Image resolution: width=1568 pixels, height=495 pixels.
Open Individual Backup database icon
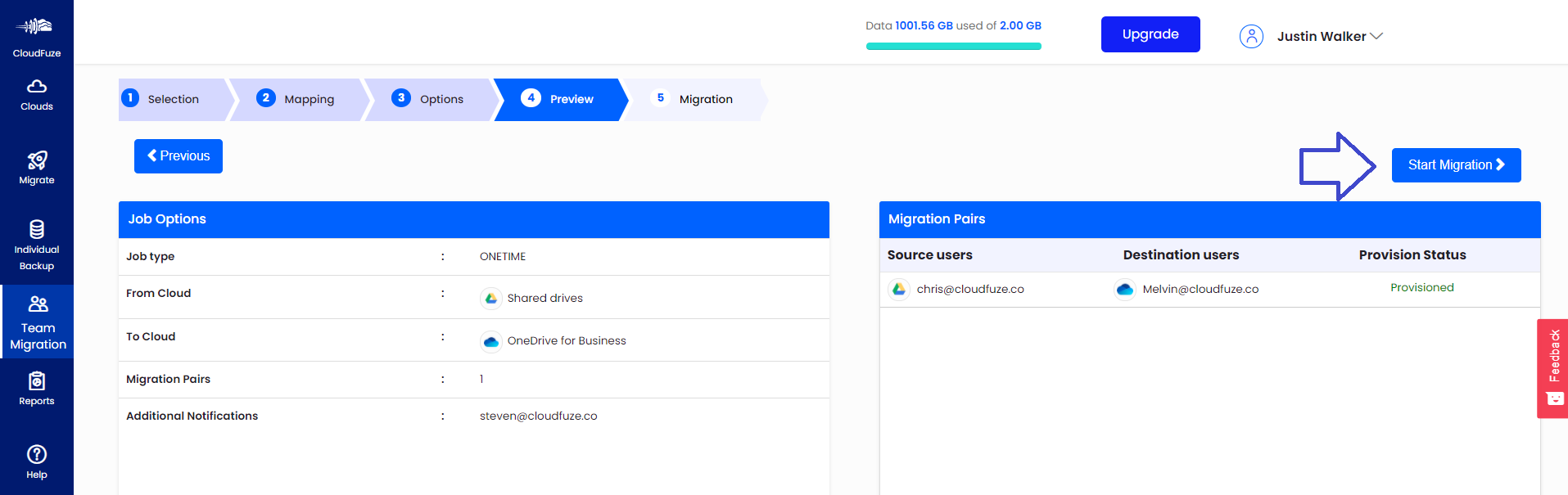(37, 229)
